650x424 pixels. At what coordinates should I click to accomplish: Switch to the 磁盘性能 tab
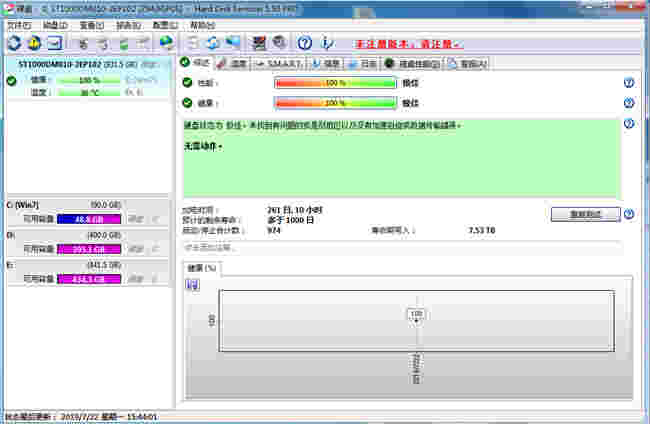[413, 63]
